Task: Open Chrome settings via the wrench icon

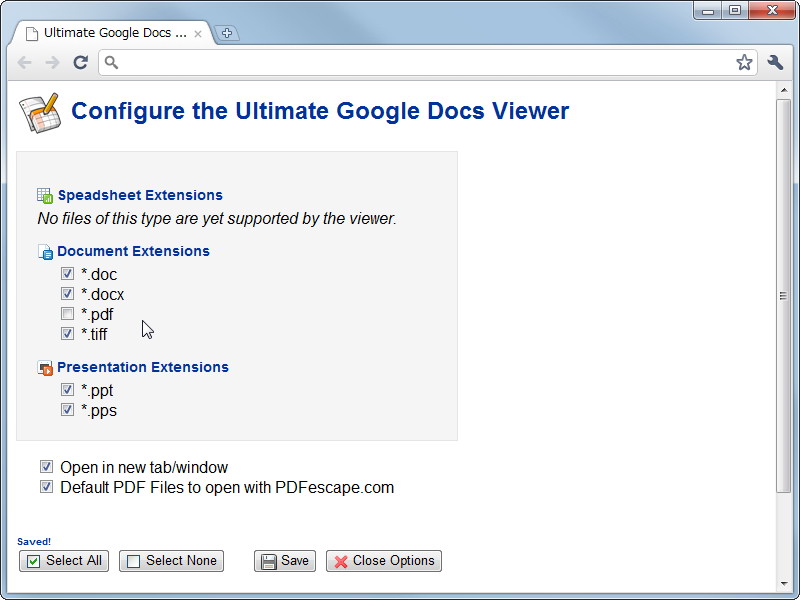Action: tap(776, 62)
